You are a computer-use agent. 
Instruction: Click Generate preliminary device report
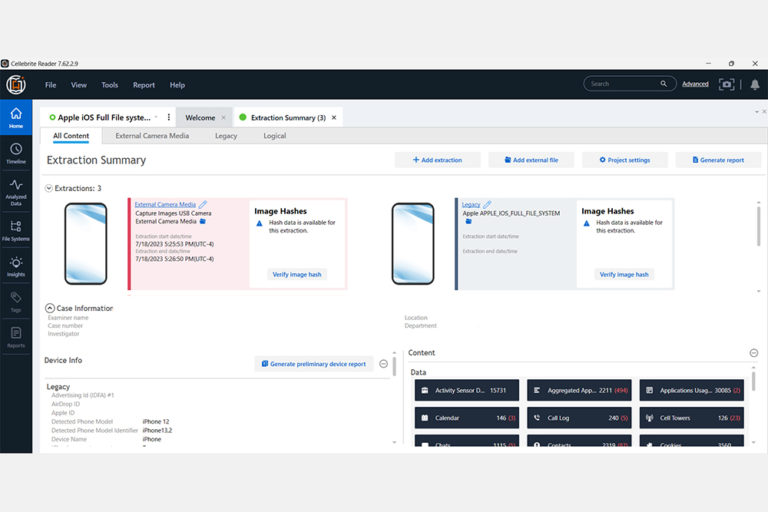coord(313,364)
